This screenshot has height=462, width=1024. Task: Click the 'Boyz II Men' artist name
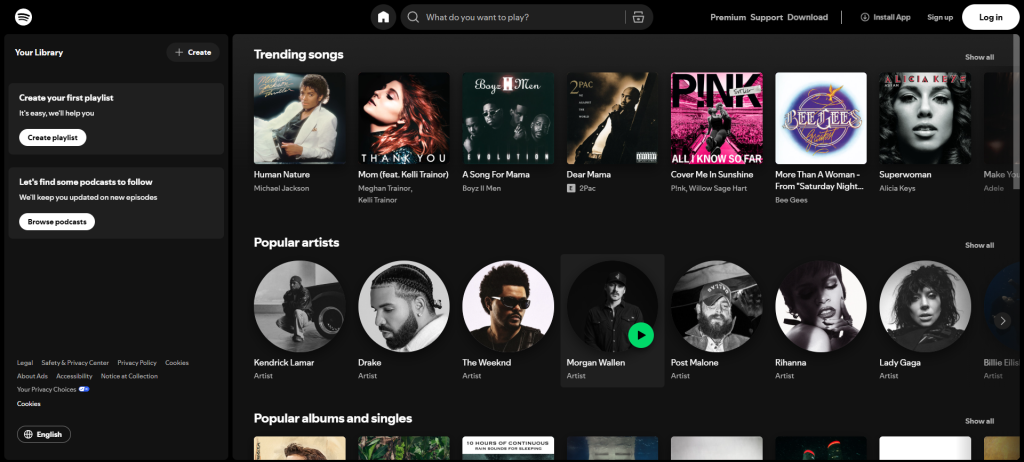tap(483, 188)
